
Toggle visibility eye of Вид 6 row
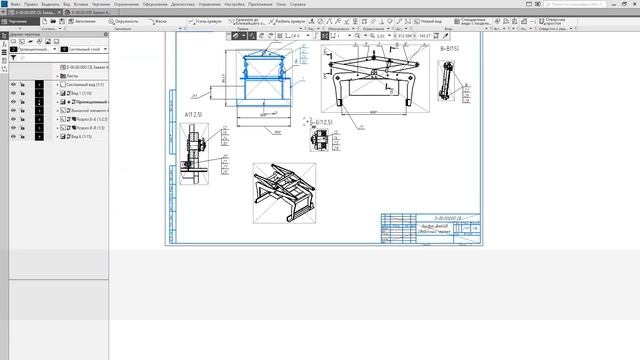tap(13, 136)
